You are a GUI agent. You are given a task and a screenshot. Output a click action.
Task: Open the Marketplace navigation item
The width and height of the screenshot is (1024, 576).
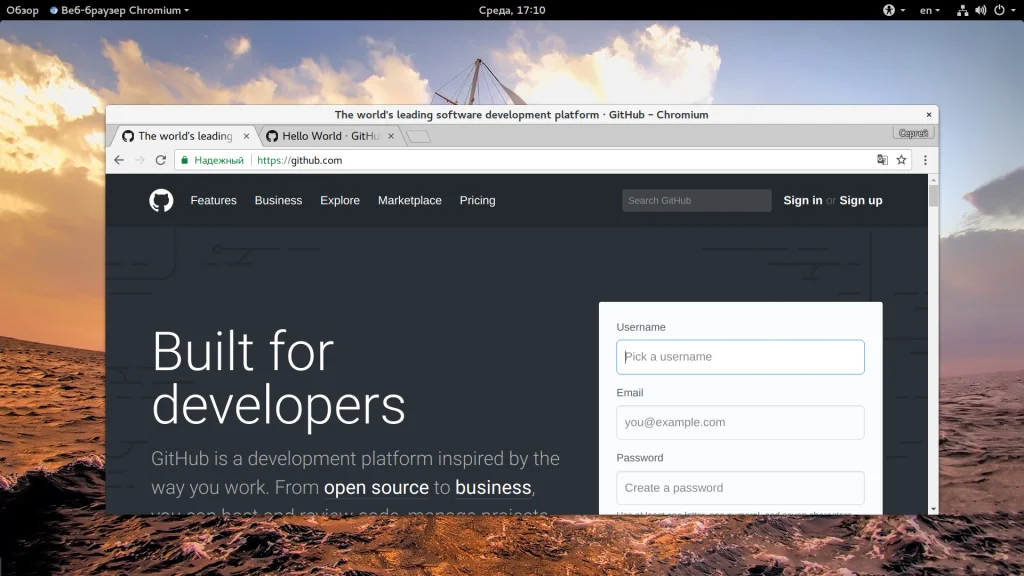point(409,201)
